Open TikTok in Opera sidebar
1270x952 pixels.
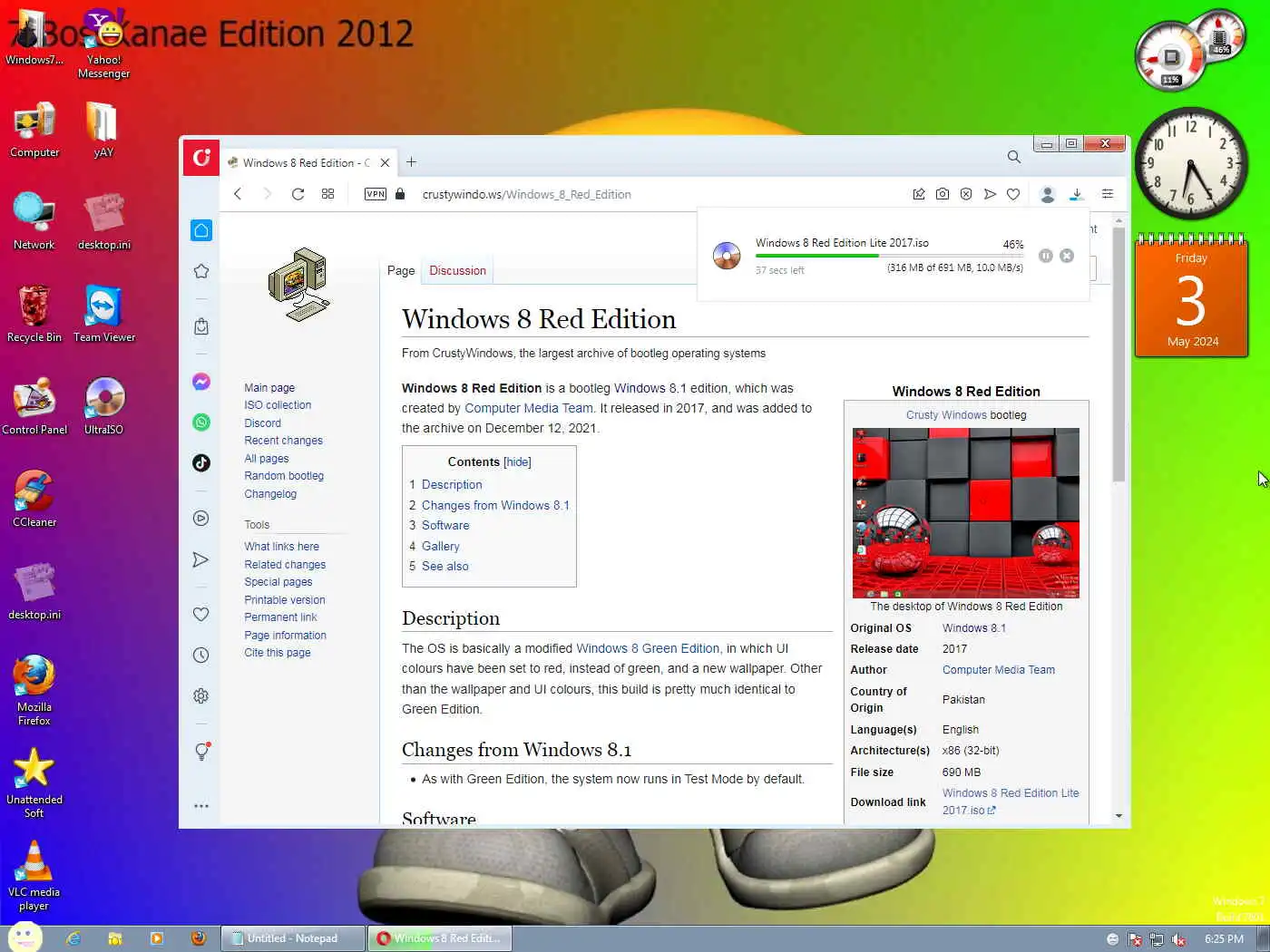tap(201, 463)
